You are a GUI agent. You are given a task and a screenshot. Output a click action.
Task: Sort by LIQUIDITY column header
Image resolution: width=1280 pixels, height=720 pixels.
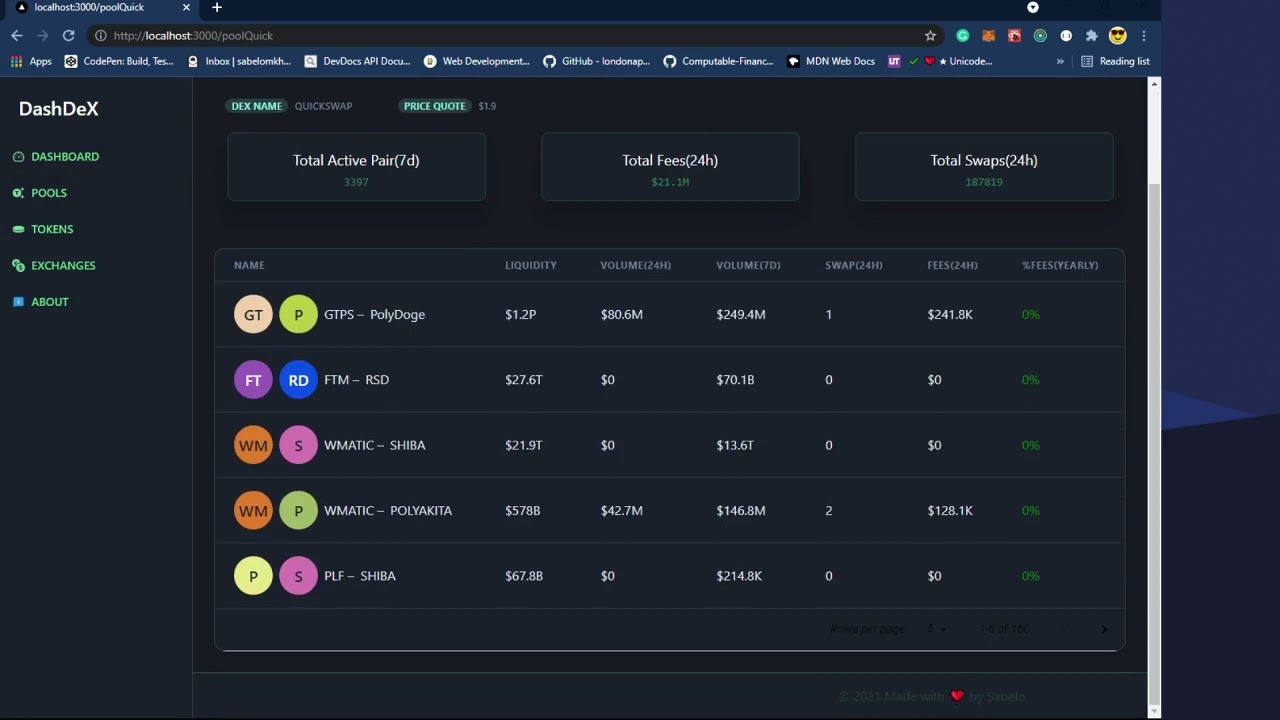(531, 265)
